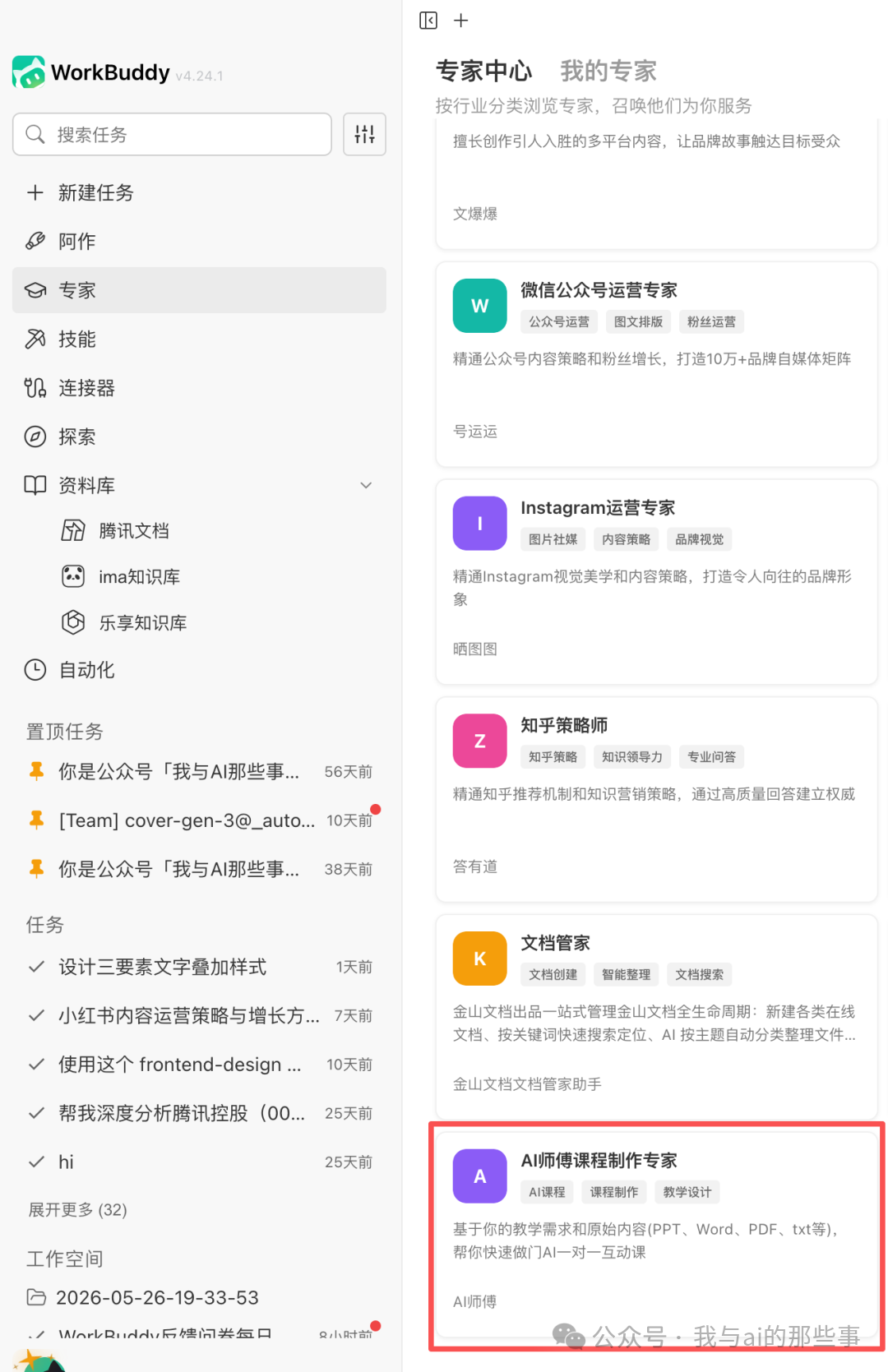888x1372 pixels.
Task: Open the 探索 menu item
Action: click(199, 437)
